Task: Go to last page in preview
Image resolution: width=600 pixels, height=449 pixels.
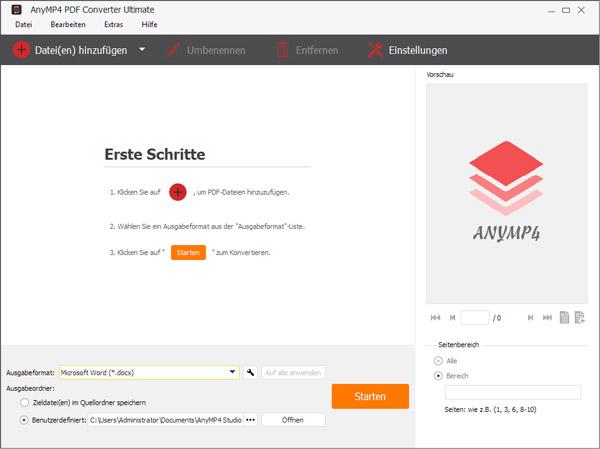Action: (x=548, y=318)
